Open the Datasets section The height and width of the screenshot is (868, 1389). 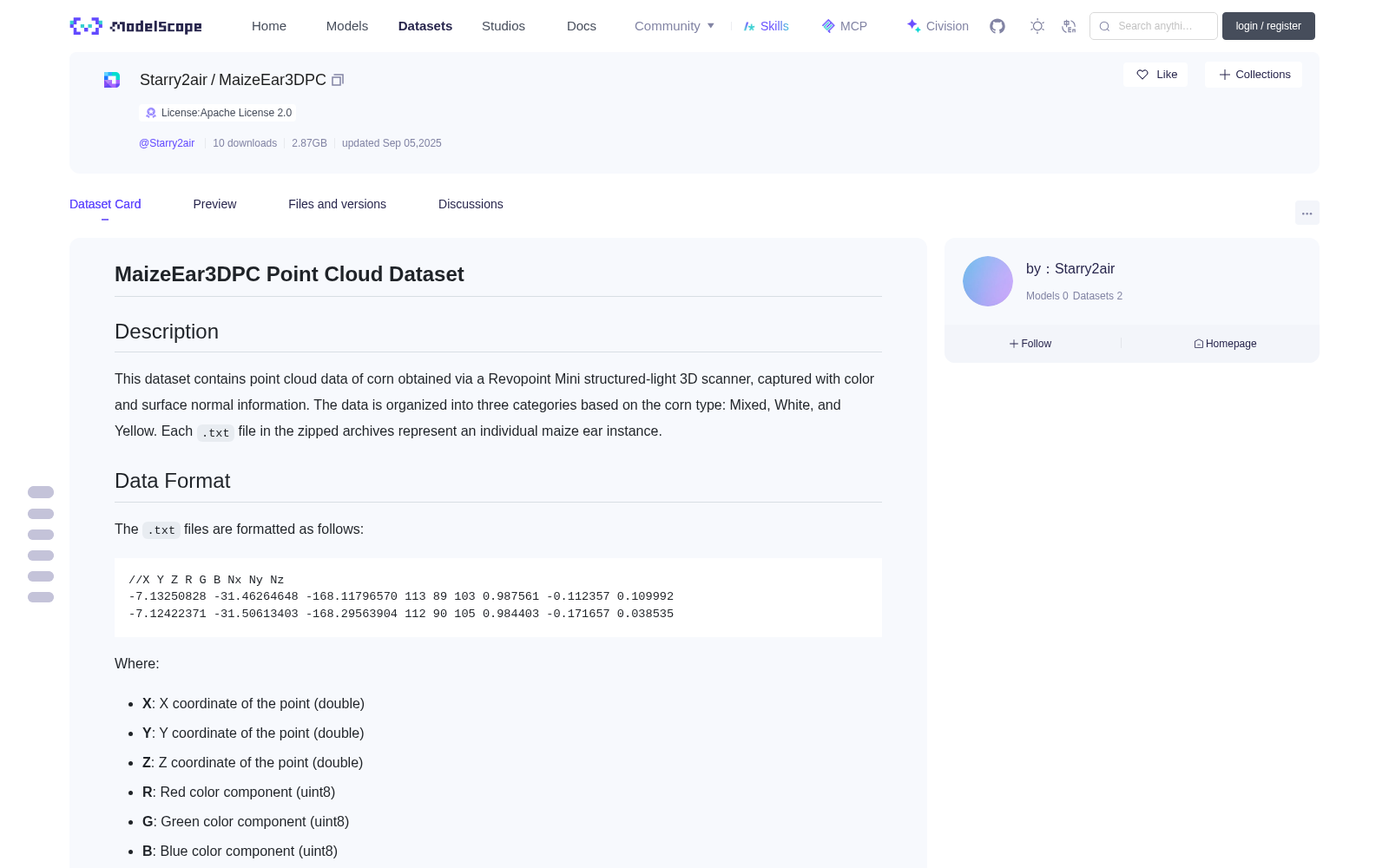pyautogui.click(x=425, y=26)
